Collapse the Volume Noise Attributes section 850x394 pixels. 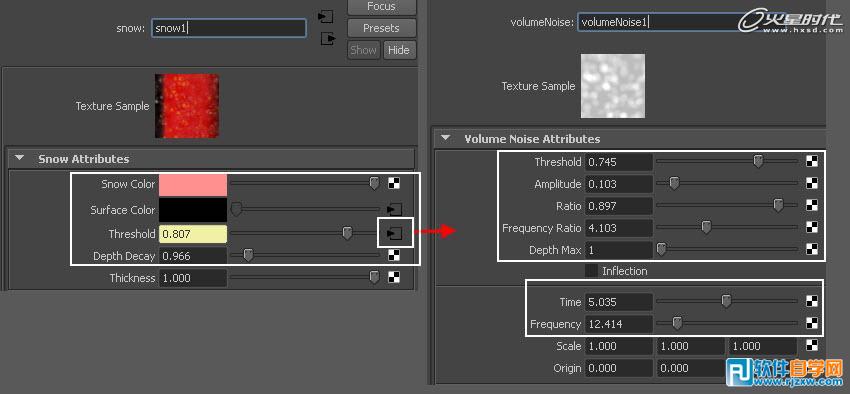pyautogui.click(x=446, y=138)
